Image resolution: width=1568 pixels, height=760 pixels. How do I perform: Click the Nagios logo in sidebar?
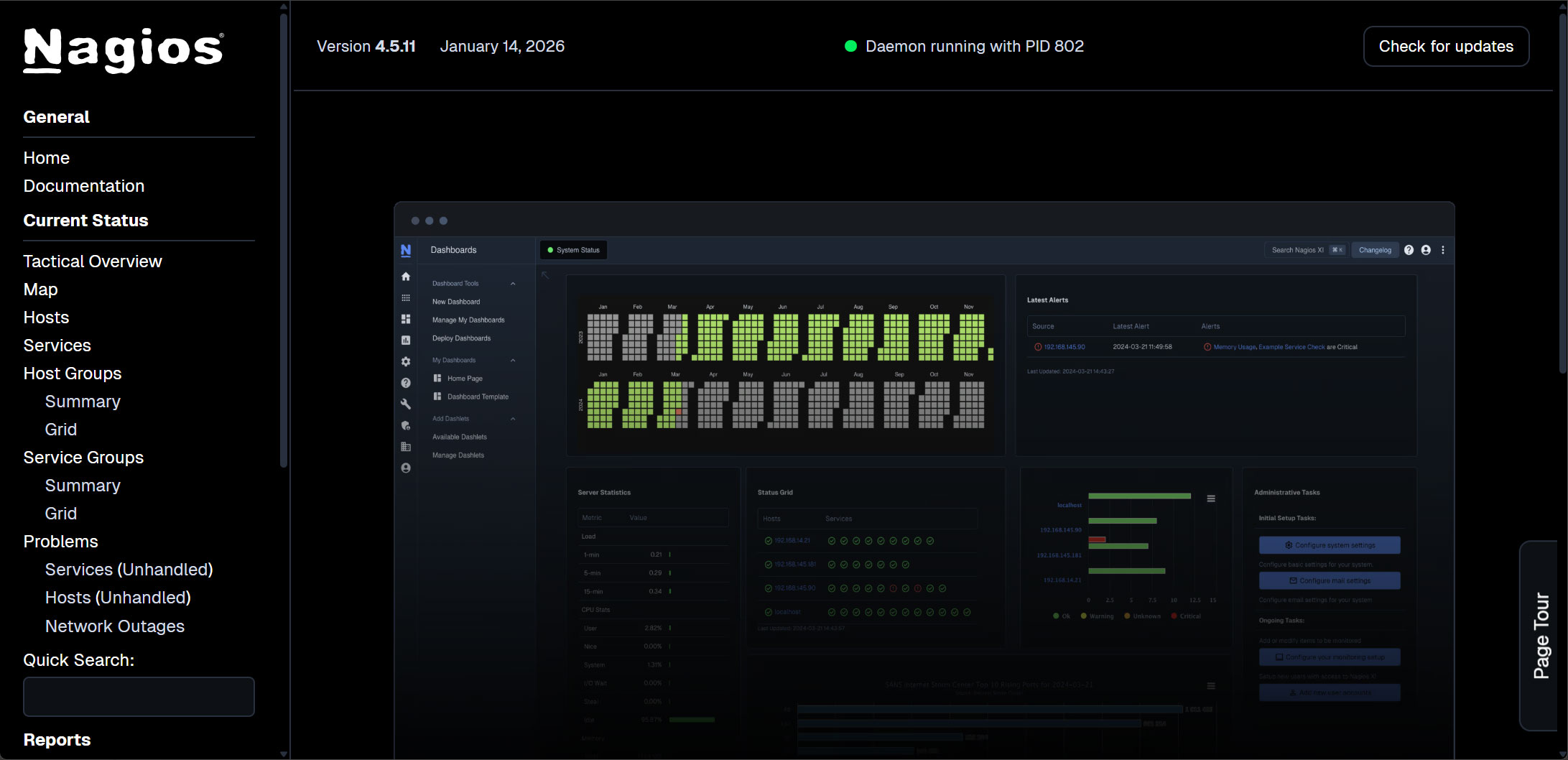123,50
